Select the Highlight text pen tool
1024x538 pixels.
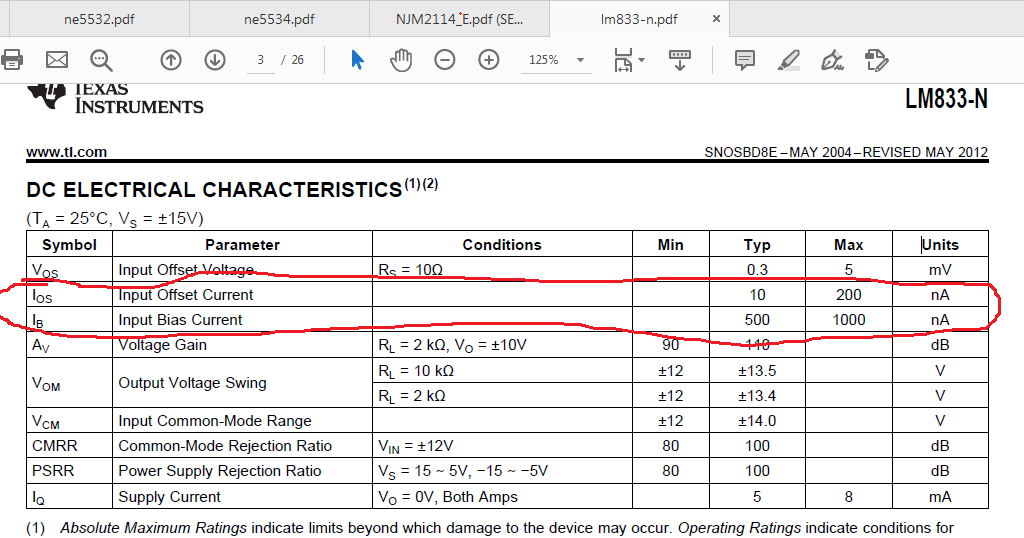[789, 60]
